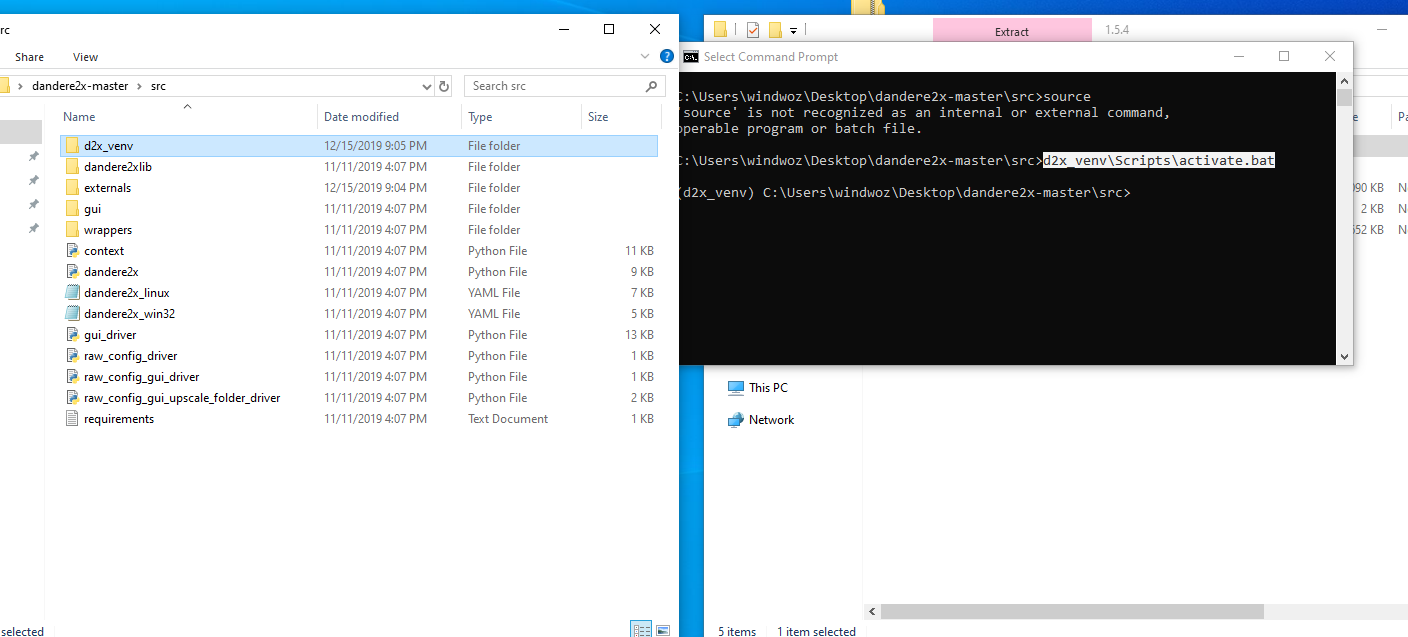Open Properties icon on the Quick Access Toolbar
The width and height of the screenshot is (1408, 637).
click(x=753, y=29)
